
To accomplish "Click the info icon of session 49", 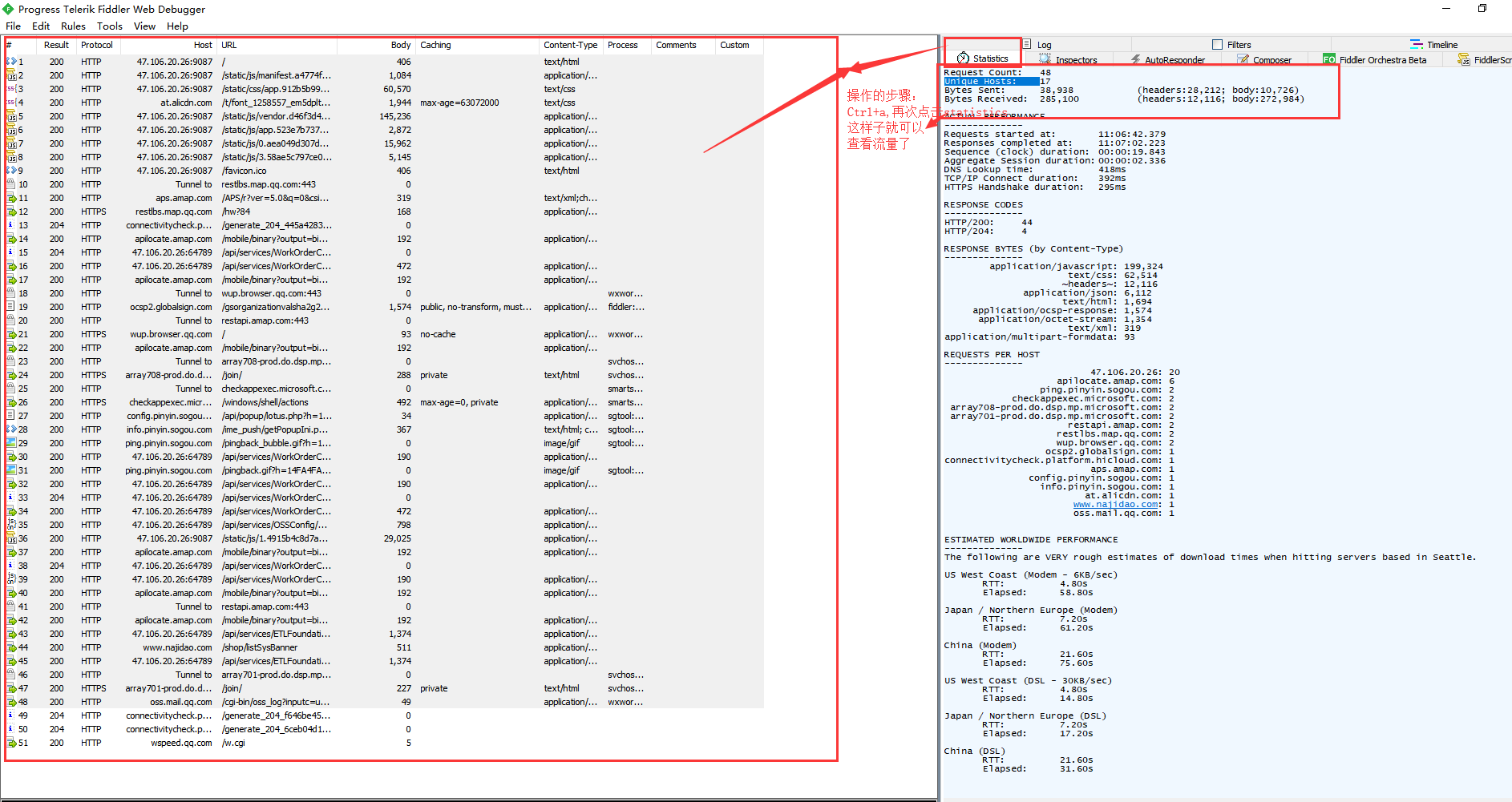I will click(11, 715).
